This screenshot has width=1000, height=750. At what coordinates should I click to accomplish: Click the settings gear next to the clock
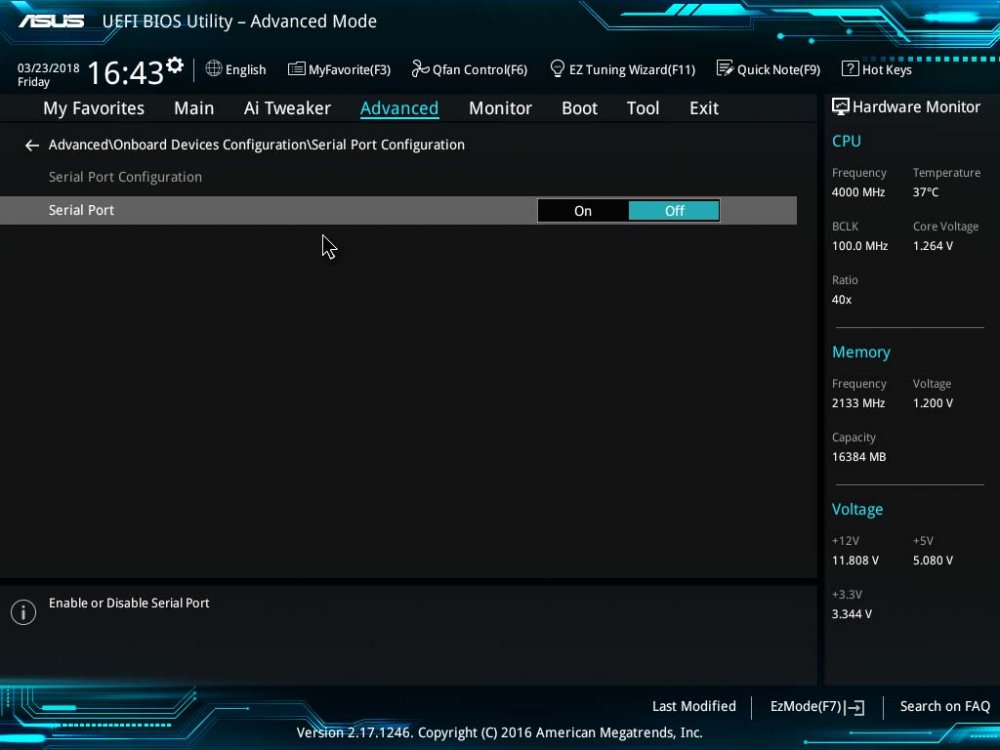[175, 66]
